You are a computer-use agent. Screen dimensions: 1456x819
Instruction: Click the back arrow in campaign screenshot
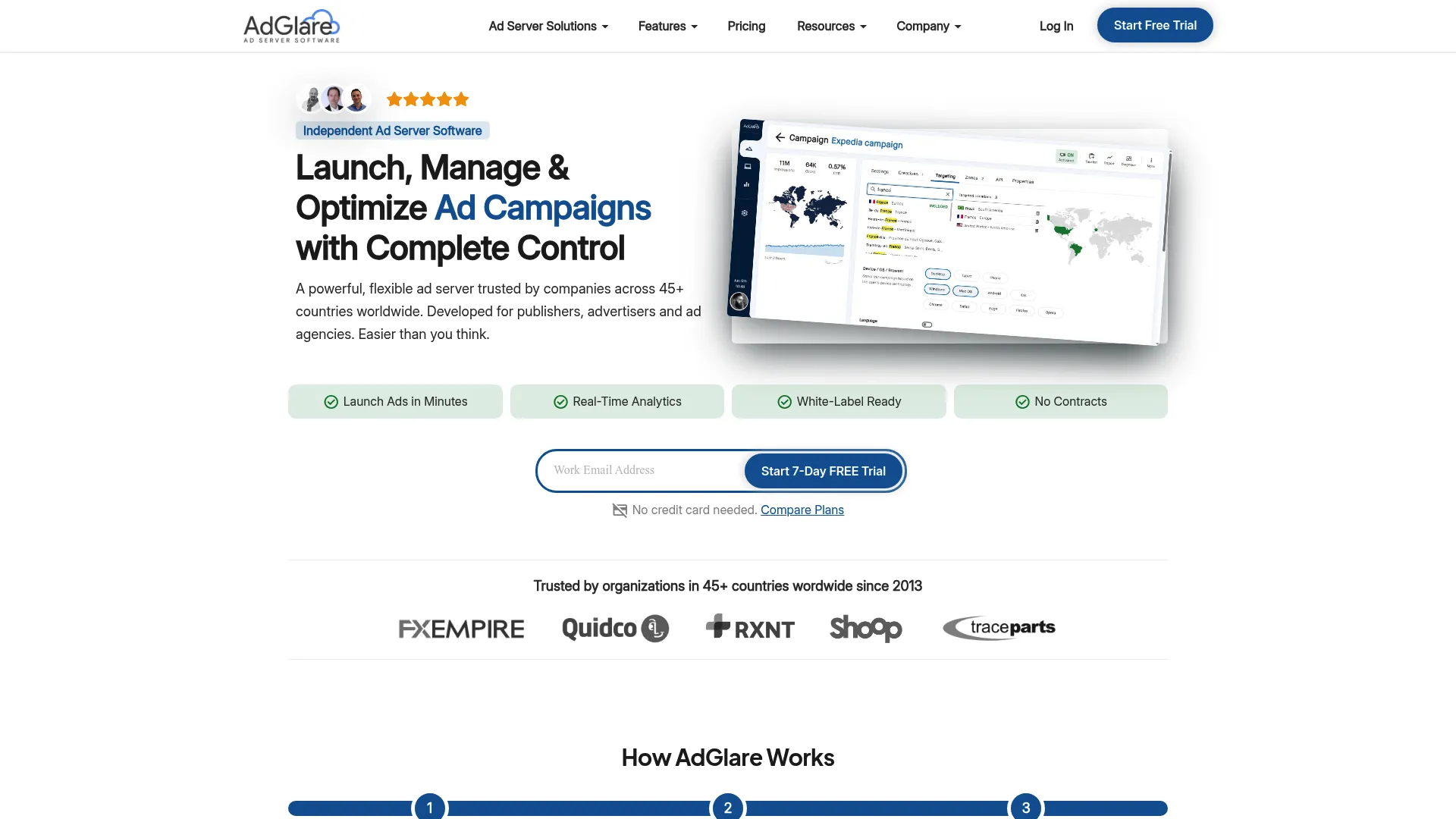click(780, 137)
